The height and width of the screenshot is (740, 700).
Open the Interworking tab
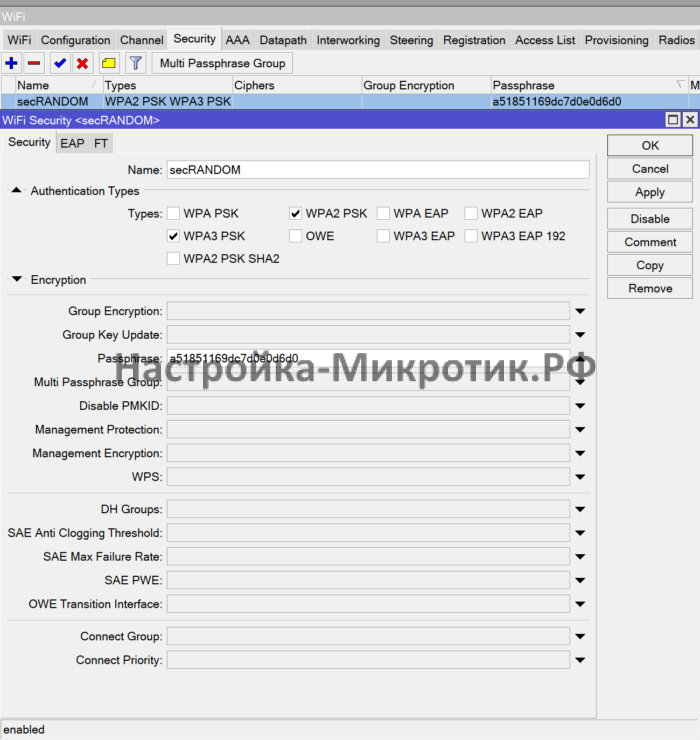[x=348, y=40]
